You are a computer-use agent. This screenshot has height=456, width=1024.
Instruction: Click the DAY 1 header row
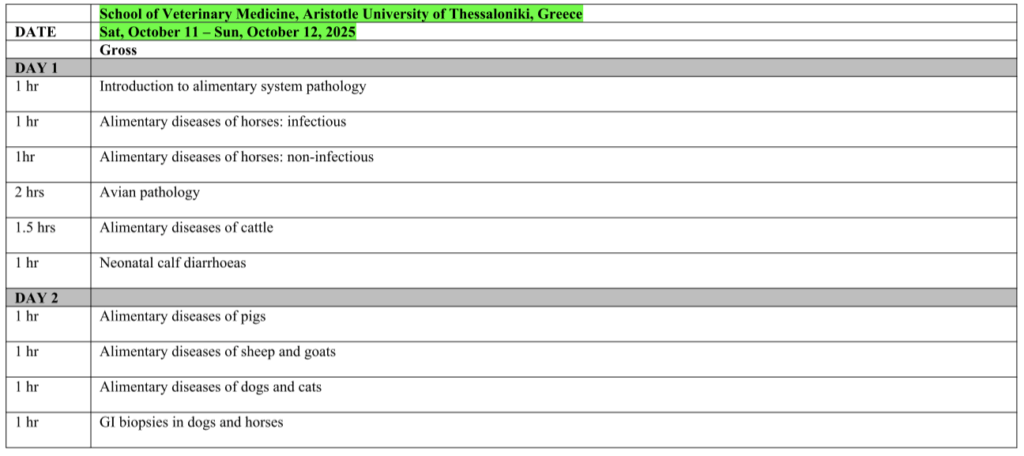[x=511, y=67]
